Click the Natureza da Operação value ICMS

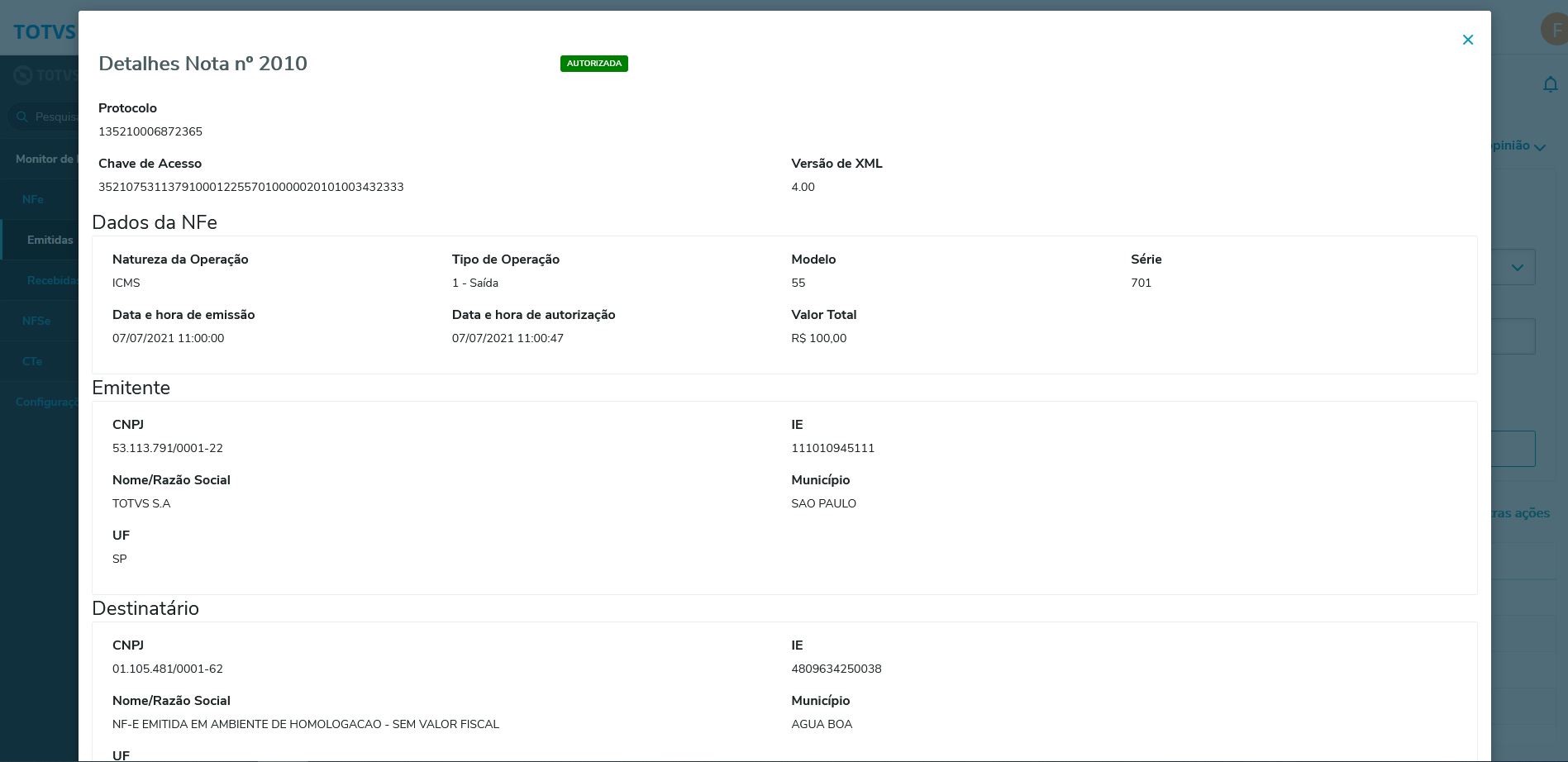pos(126,283)
